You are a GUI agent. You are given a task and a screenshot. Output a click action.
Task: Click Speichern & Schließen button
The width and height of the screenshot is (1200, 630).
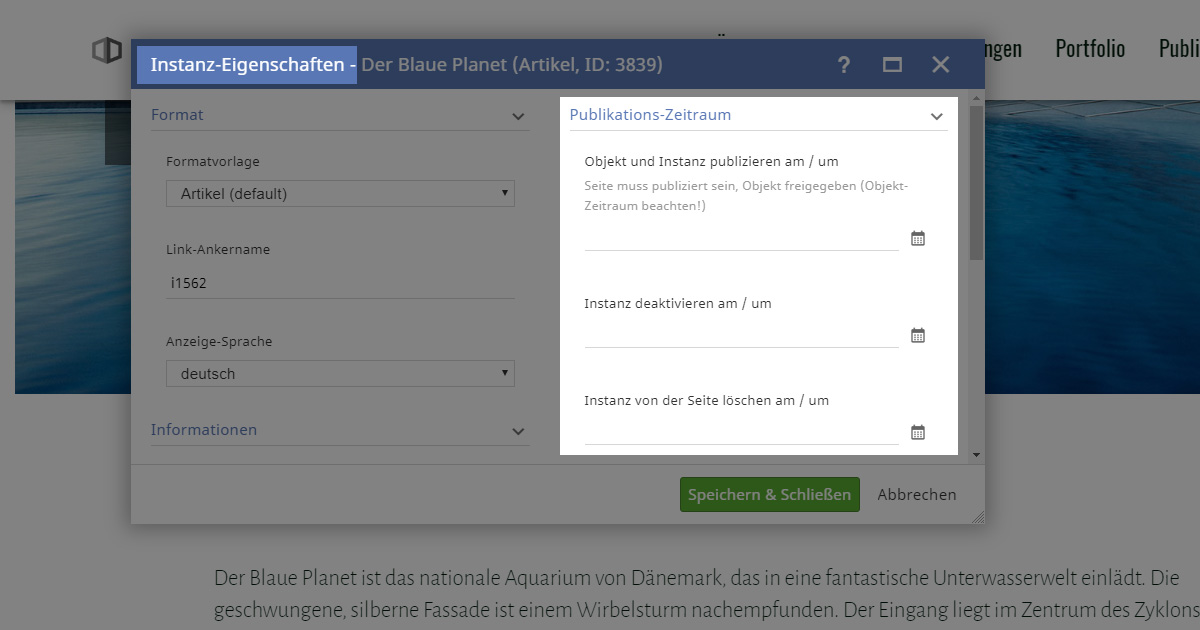point(769,495)
